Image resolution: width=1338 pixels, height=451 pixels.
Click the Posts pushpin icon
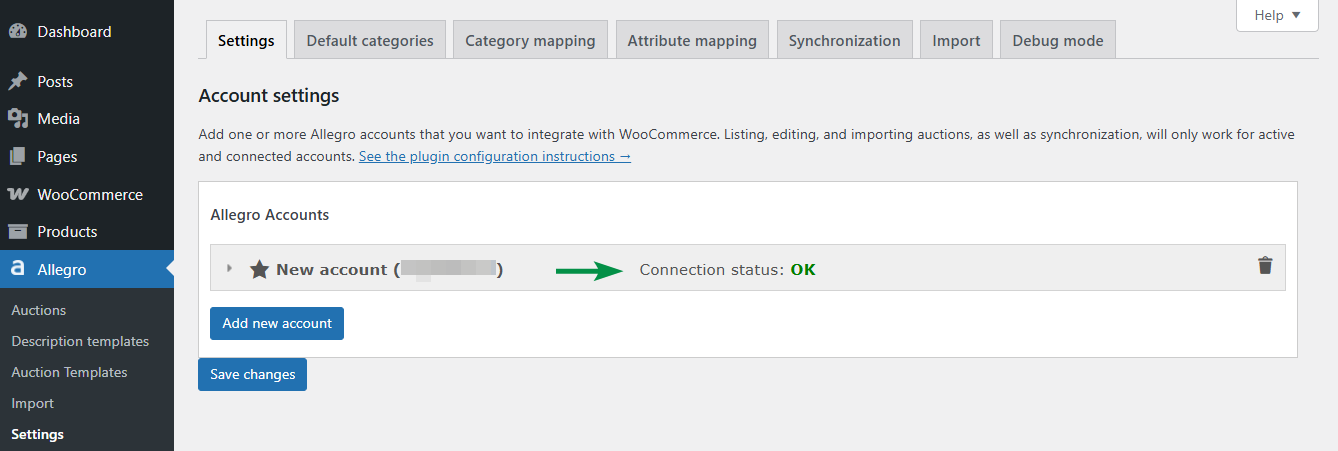click(18, 81)
